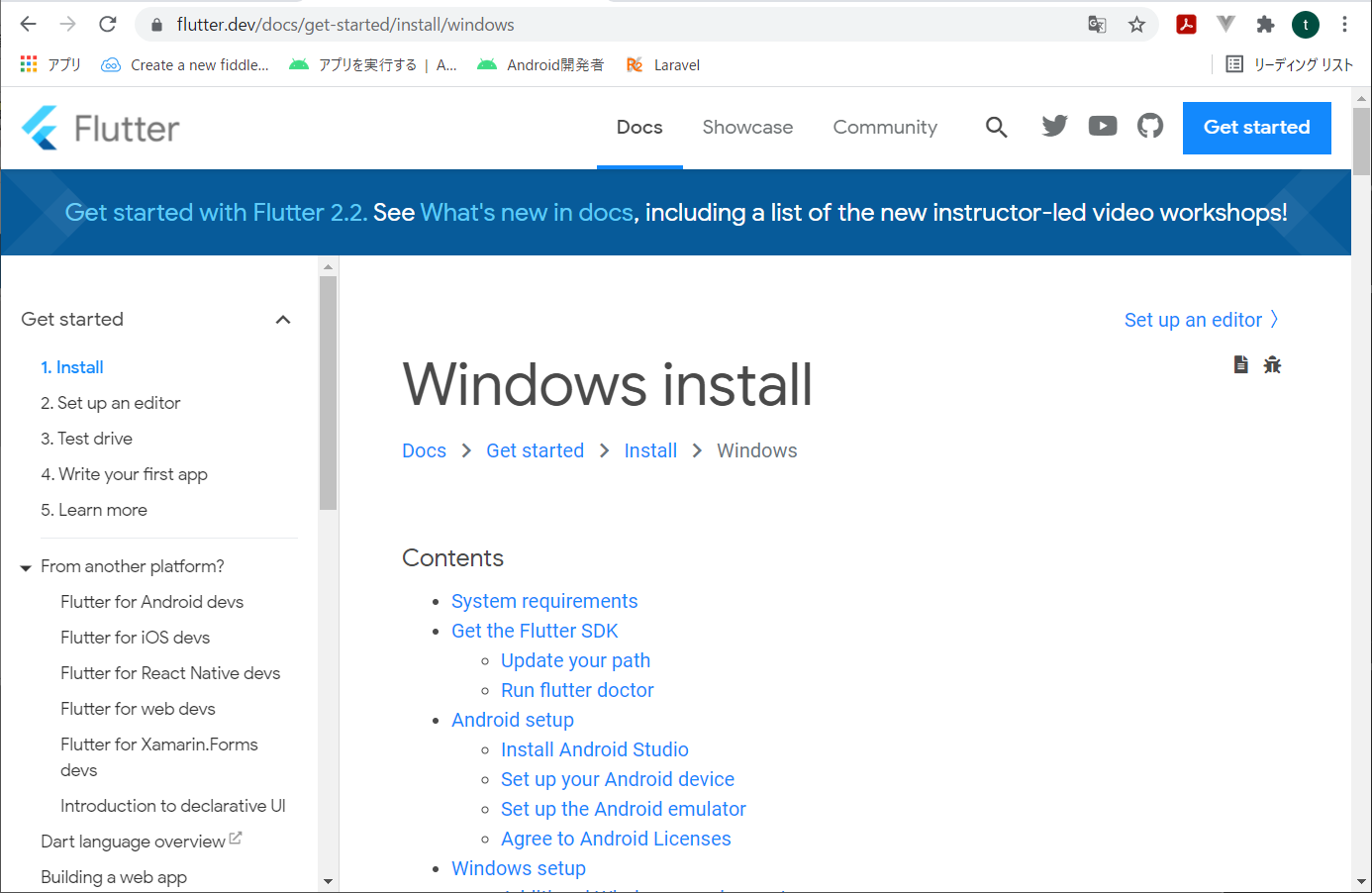Open '1. Install' in the sidebar

(72, 367)
